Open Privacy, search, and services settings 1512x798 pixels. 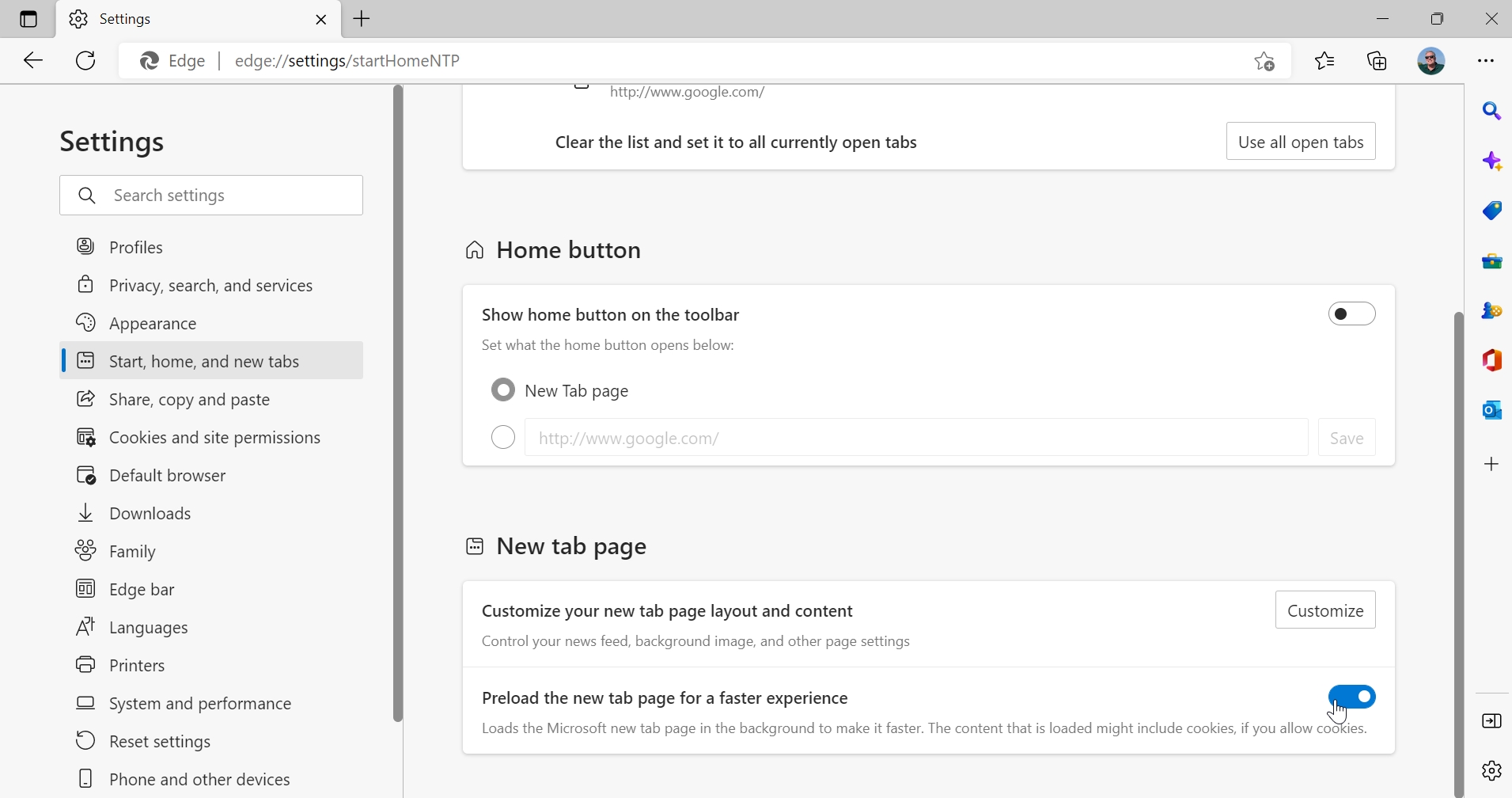pyautogui.click(x=210, y=285)
